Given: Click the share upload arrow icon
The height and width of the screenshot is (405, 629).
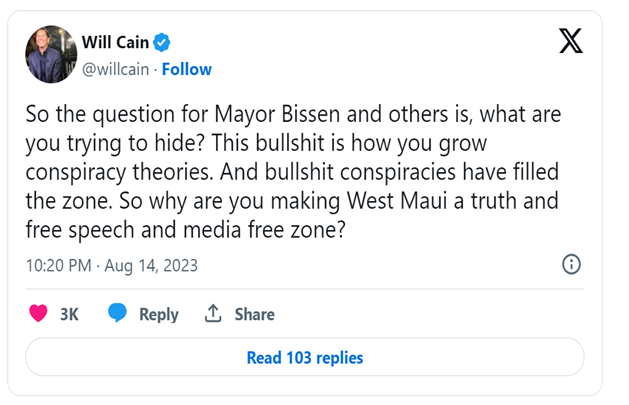Looking at the screenshot, I should pyautogui.click(x=213, y=314).
